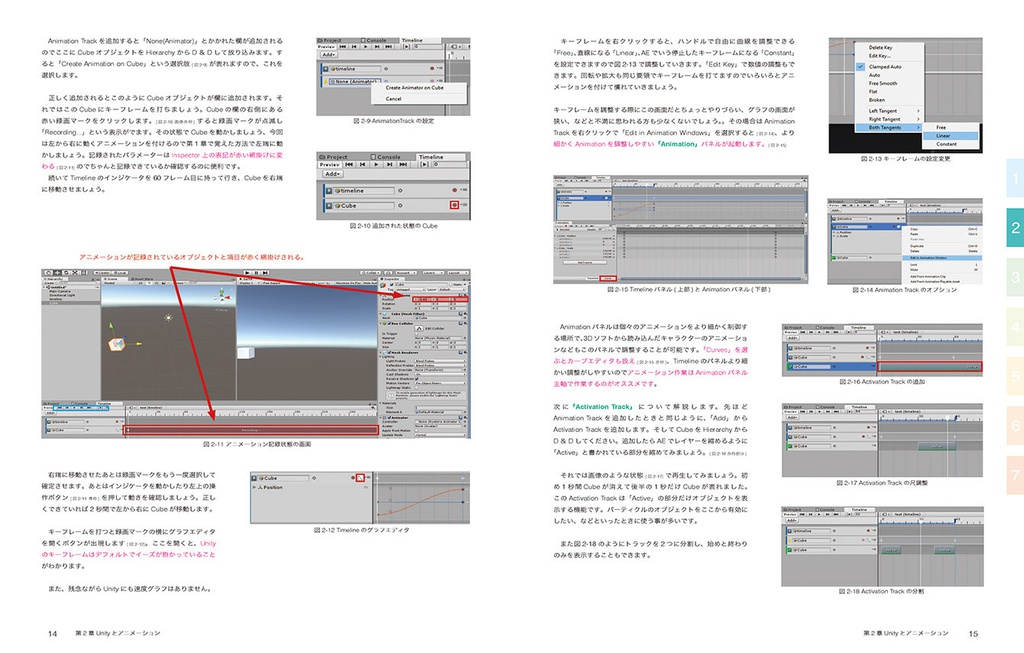The width and height of the screenshot is (1024, 653).
Task: Toggle recording with the Cube track's red record button
Action: click(x=454, y=205)
